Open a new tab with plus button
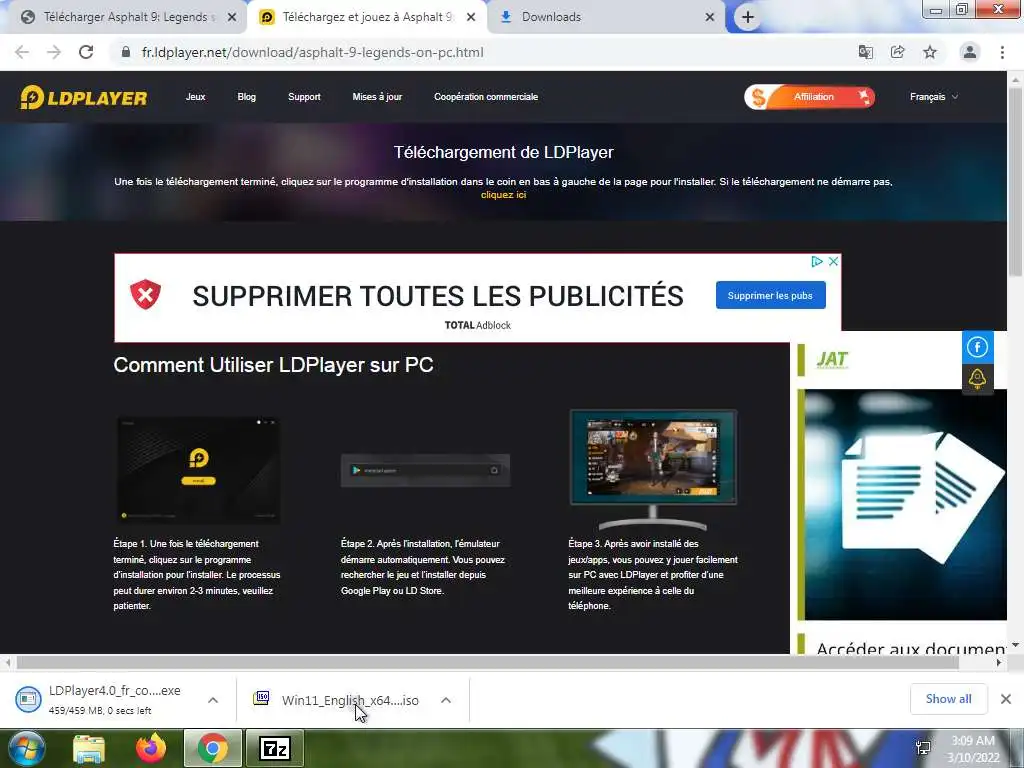1024x768 pixels. (x=748, y=17)
